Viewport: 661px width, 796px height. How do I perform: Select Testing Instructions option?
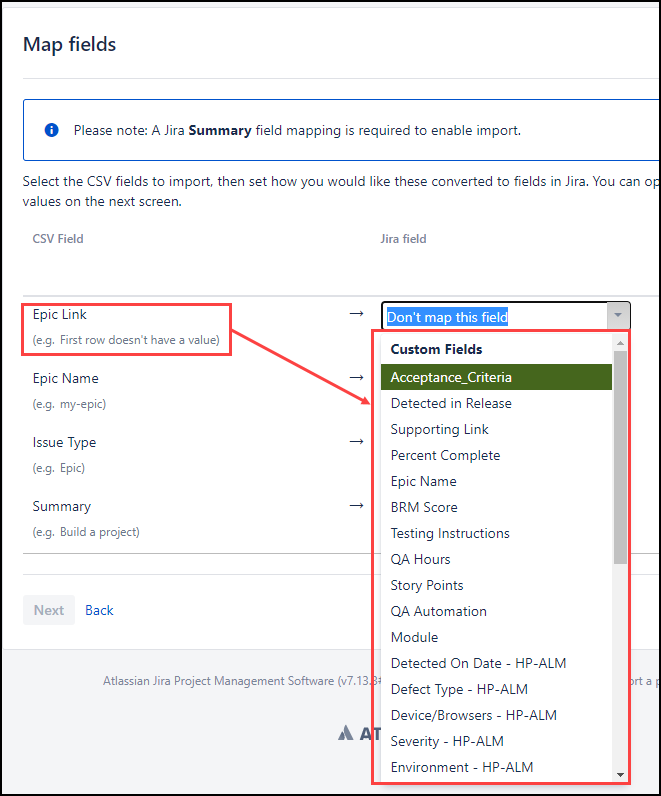click(x=496, y=534)
